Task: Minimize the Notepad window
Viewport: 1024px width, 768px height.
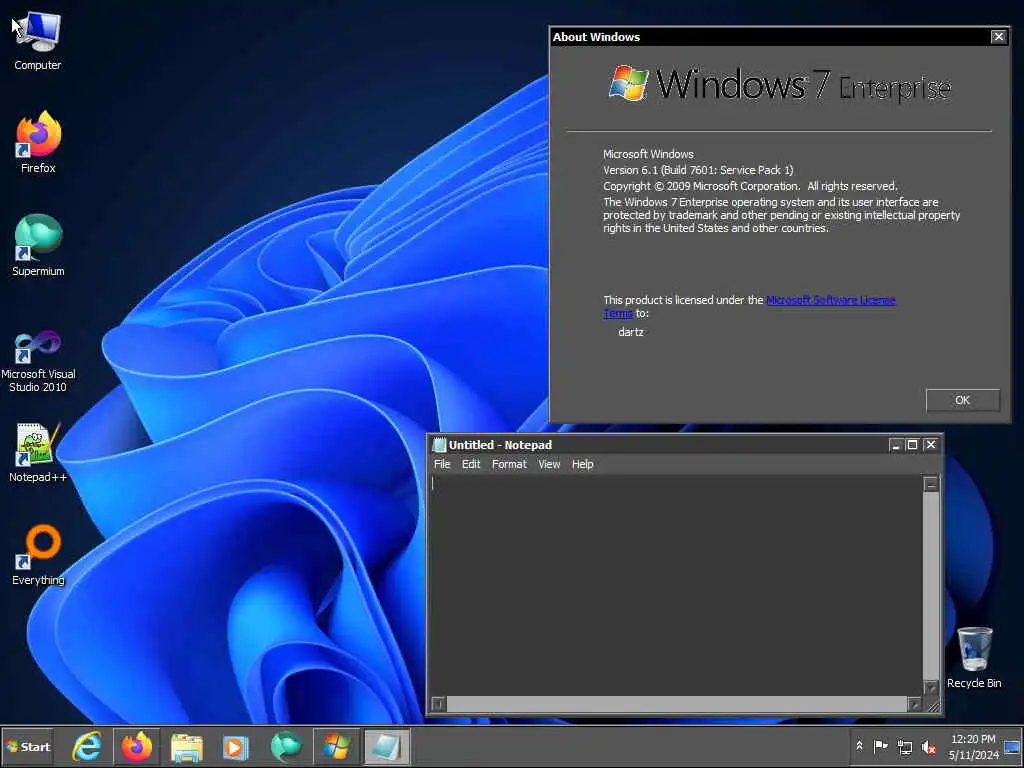Action: click(895, 445)
